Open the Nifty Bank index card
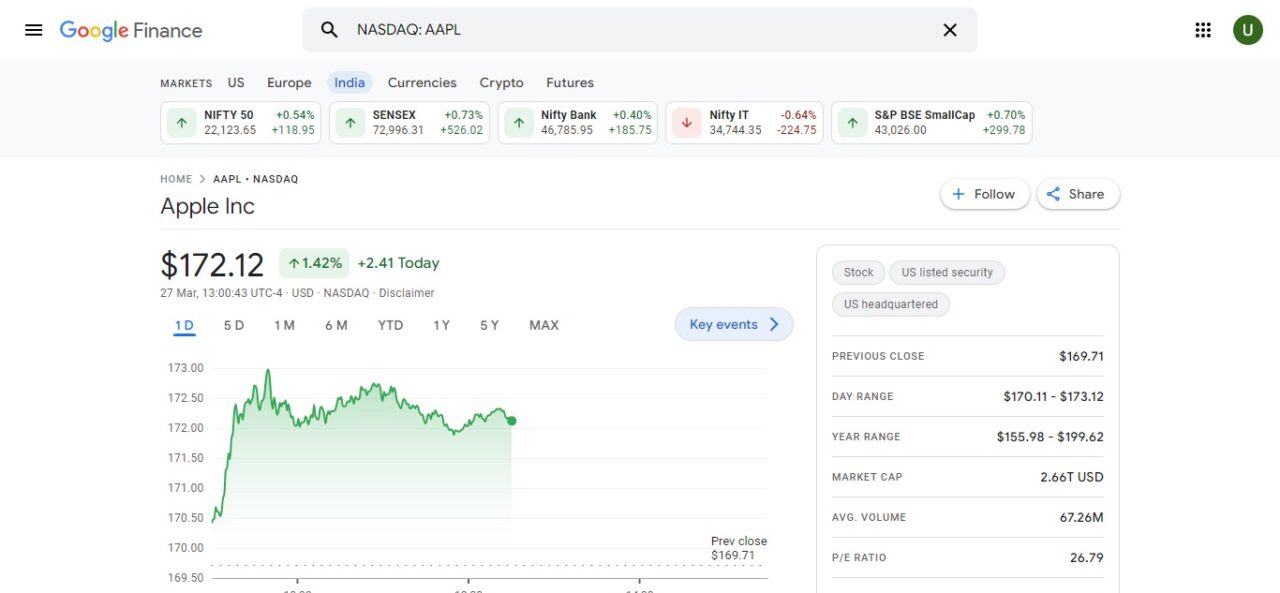The width and height of the screenshot is (1280, 593). tap(578, 123)
